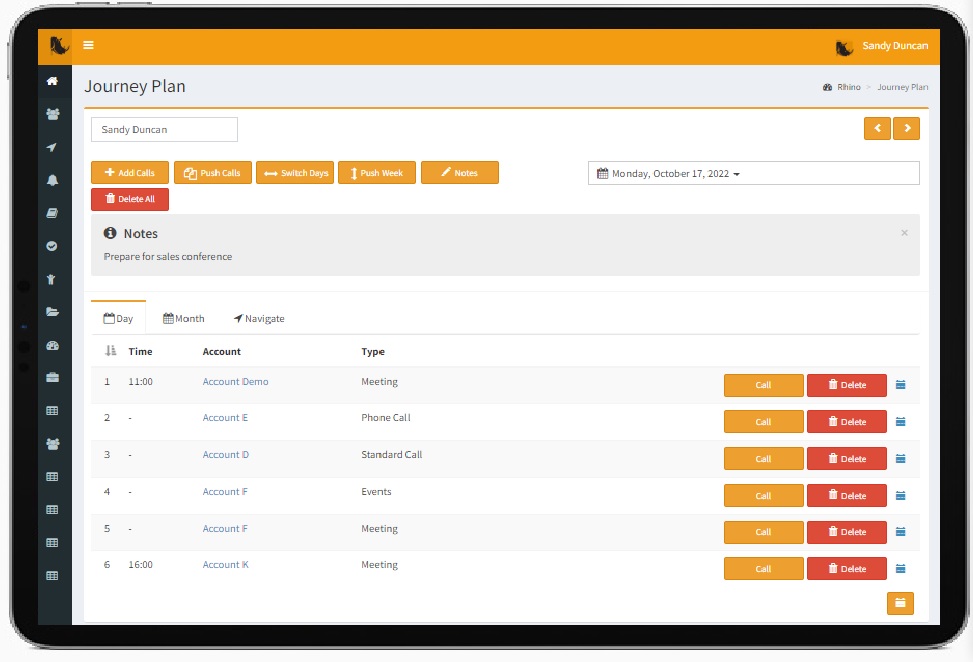
Task: Click the 'Standard Call' type cell
Action: (x=392, y=455)
